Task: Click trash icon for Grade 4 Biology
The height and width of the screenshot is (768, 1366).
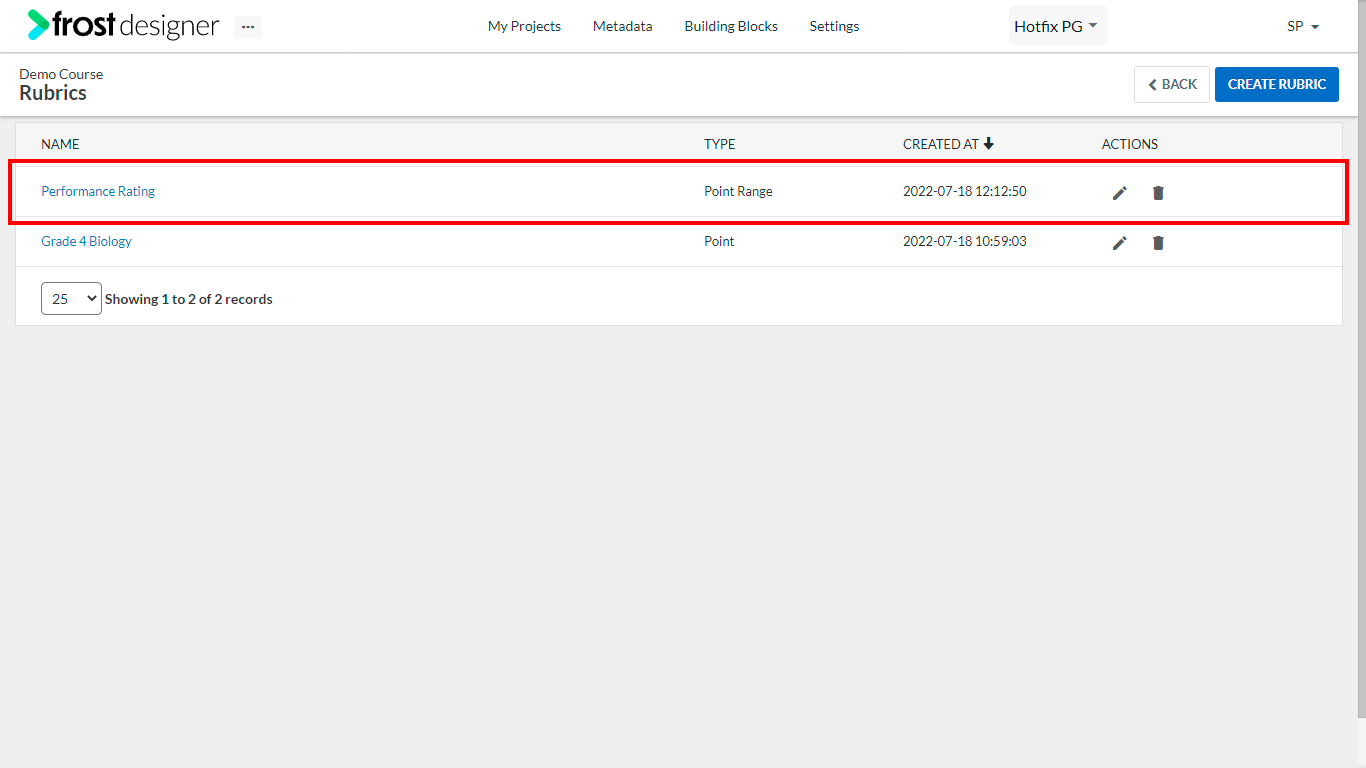Action: pyautogui.click(x=1158, y=242)
